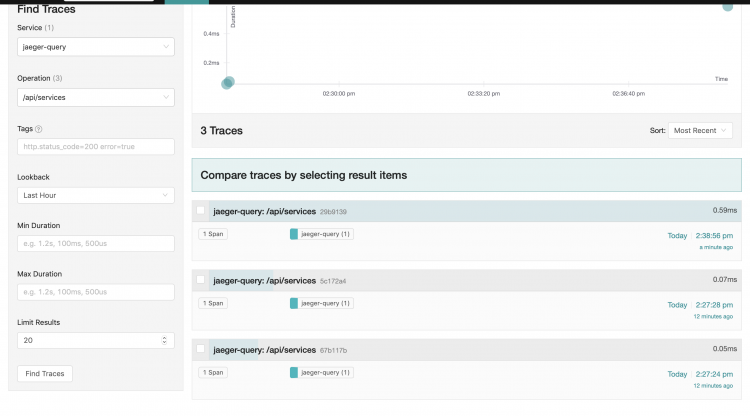
Task: Click the 1 Span tag in second trace
Action: [213, 303]
